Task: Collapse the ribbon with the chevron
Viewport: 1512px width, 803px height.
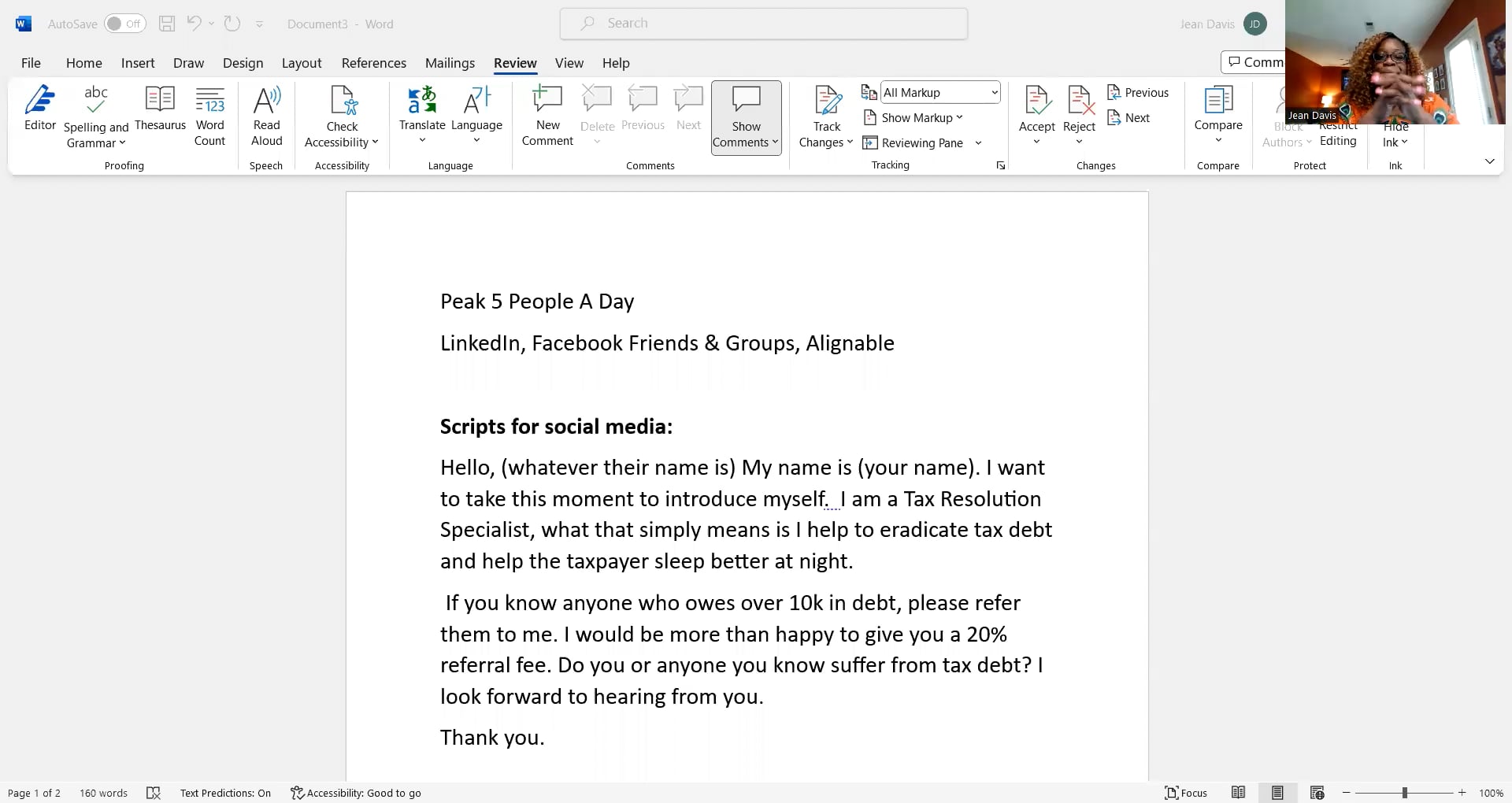Action: point(1489,161)
